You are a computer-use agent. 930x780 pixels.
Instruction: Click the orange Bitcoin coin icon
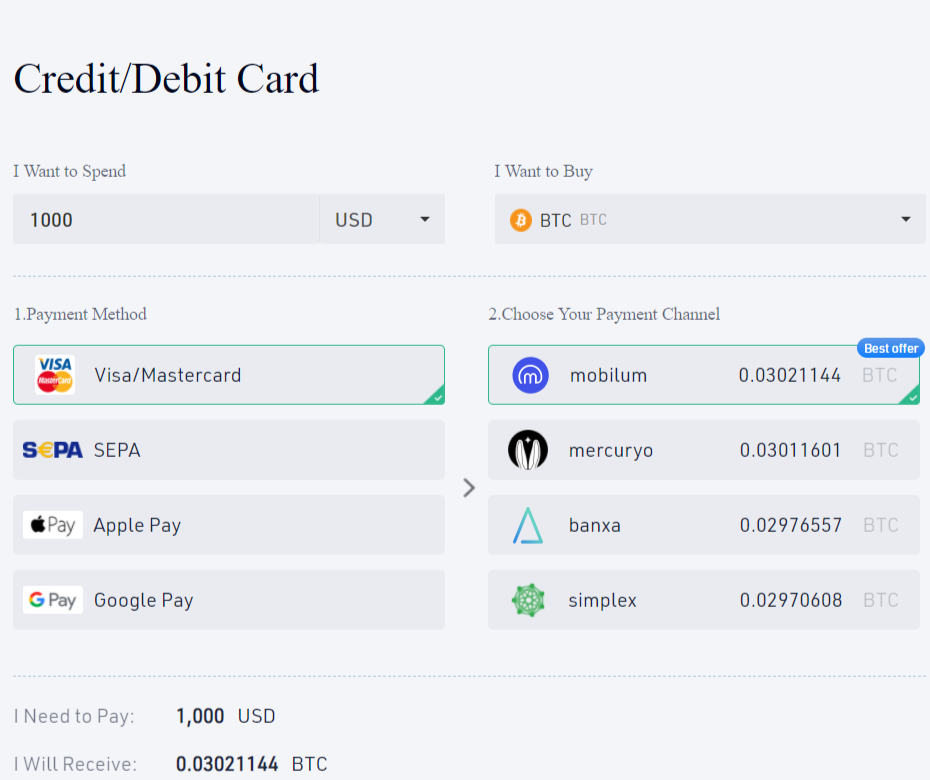click(521, 220)
